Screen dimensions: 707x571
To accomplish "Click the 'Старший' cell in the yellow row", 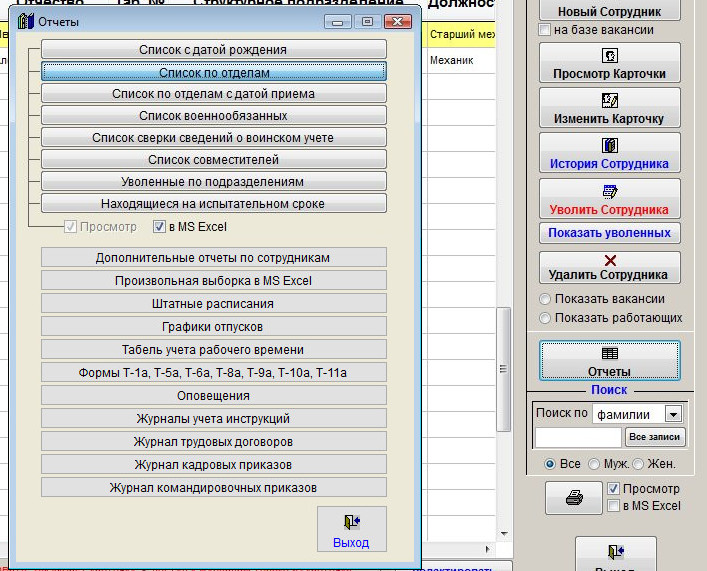I will click(x=461, y=35).
